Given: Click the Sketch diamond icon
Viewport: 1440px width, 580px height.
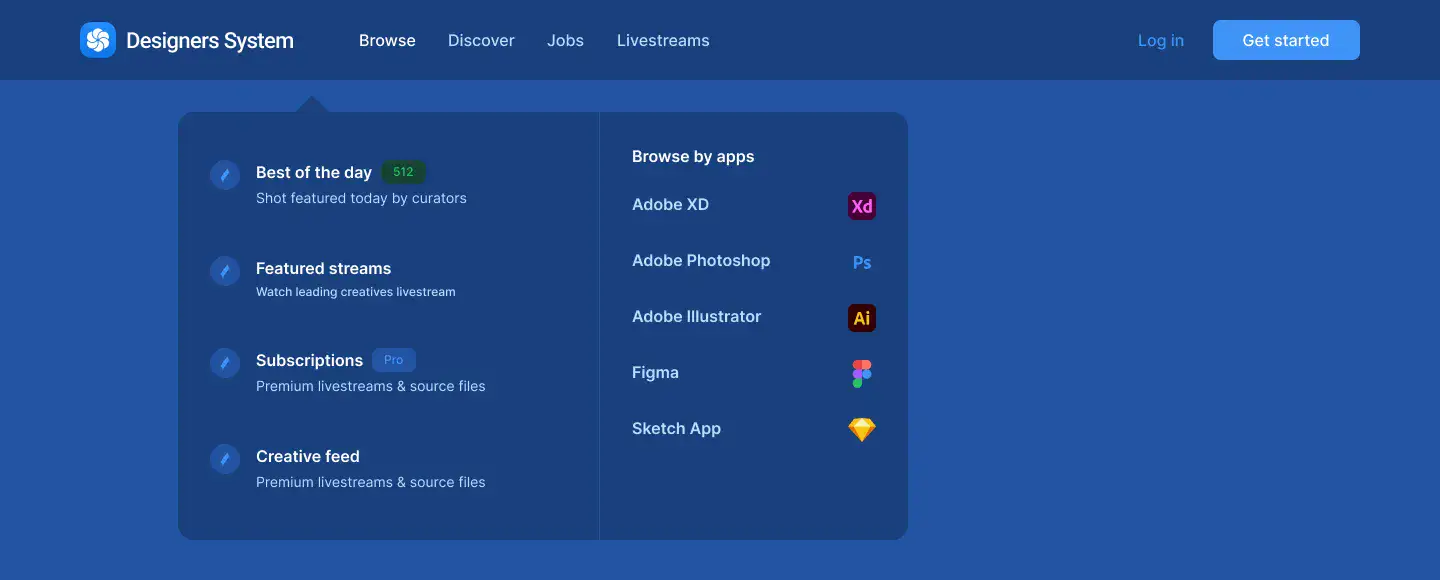Looking at the screenshot, I should [862, 430].
